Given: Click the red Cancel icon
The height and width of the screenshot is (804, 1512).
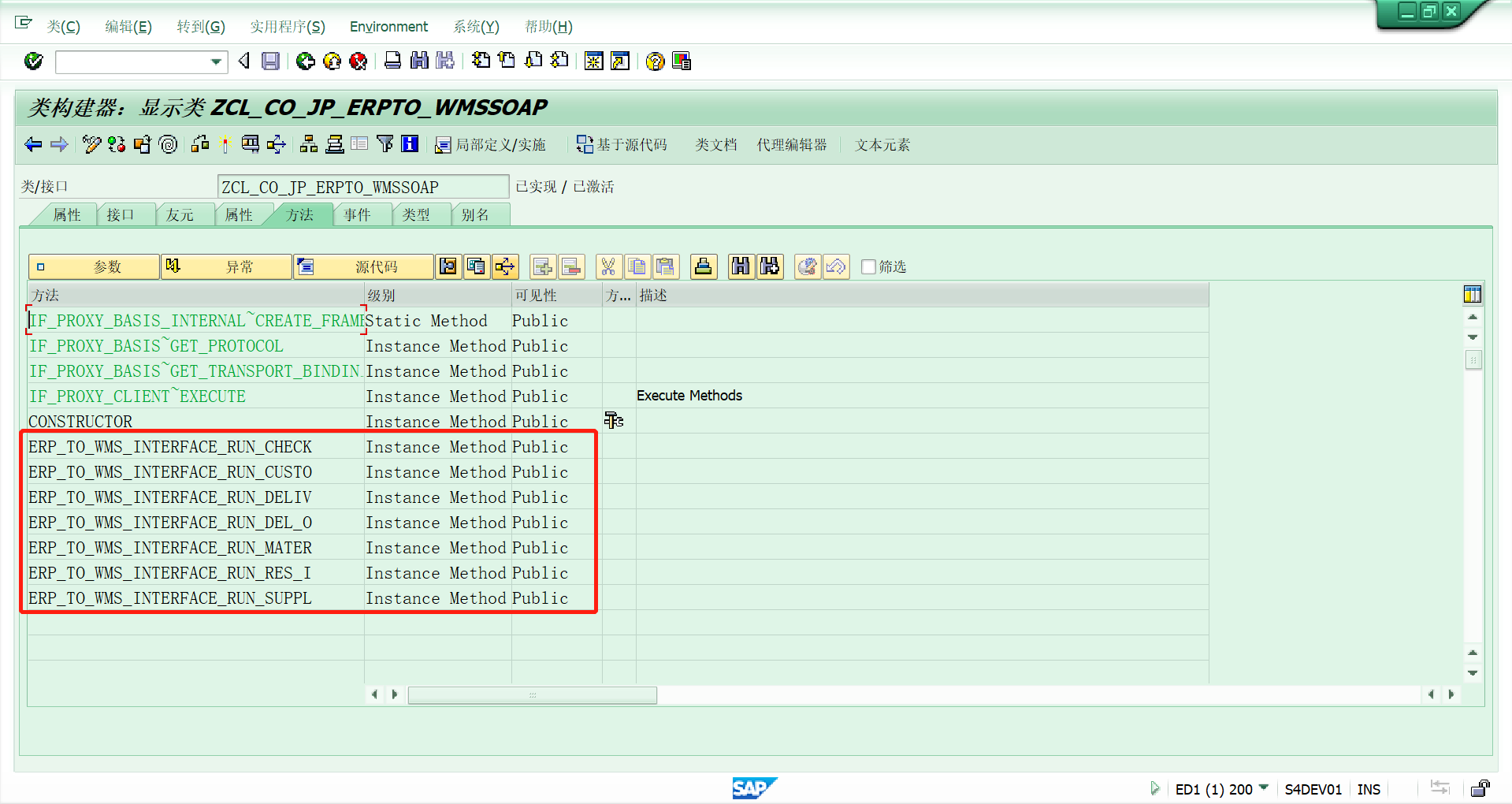Looking at the screenshot, I should [x=358, y=61].
